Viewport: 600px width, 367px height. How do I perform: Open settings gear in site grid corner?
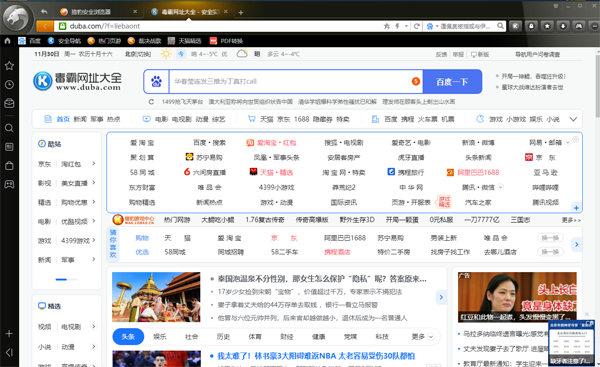pyautogui.click(x=576, y=139)
